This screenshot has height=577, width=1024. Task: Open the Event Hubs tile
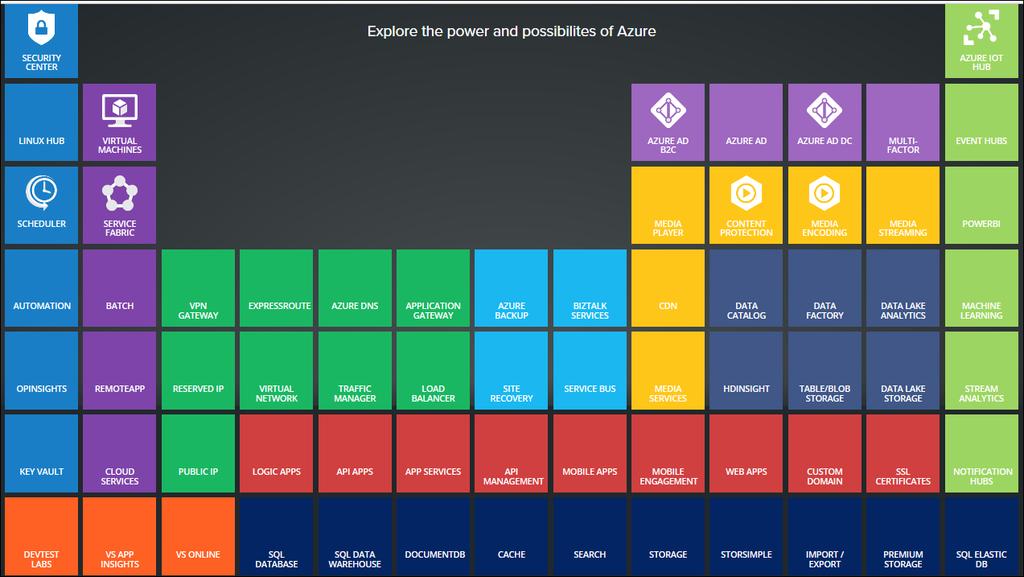[982, 122]
